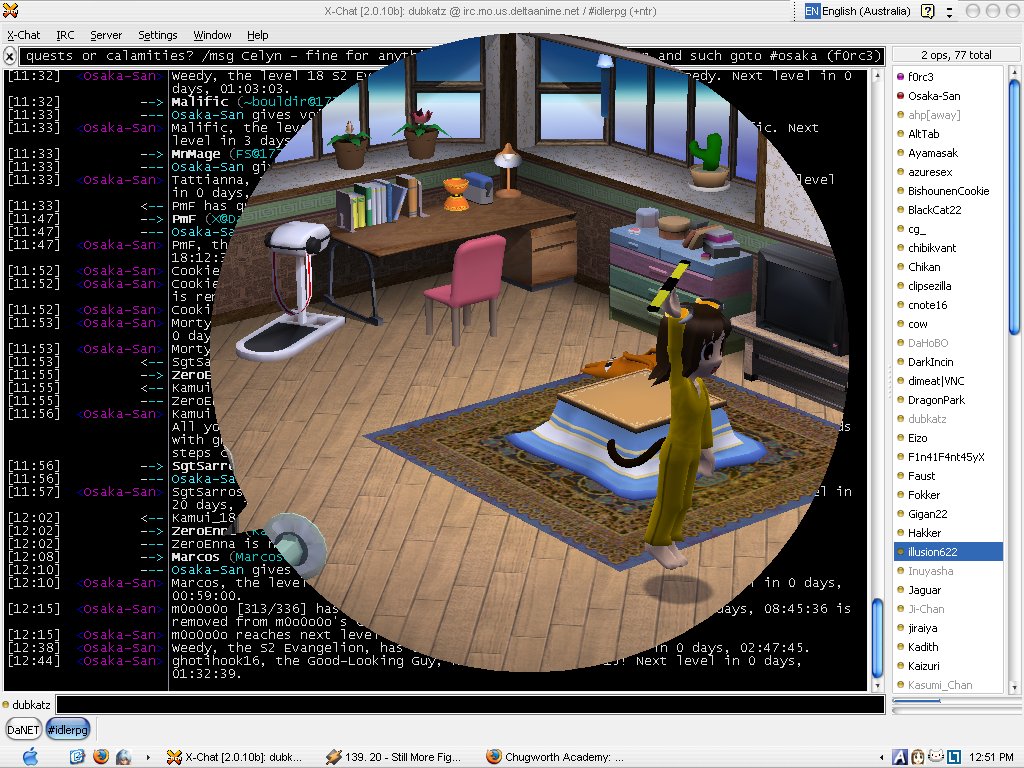Close the channel tab with X button
This screenshot has height=768, width=1024.
click(9, 56)
